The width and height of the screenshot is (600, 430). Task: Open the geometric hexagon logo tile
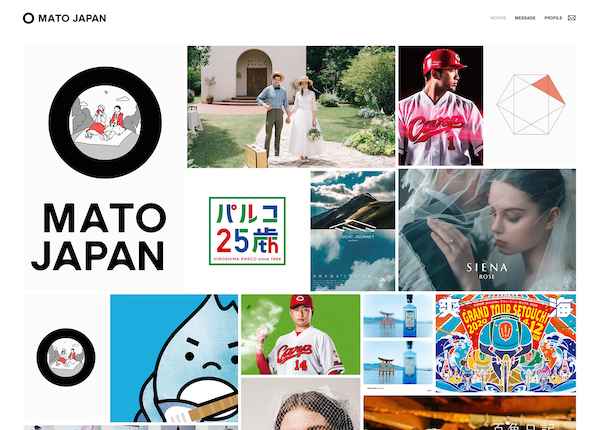coord(531,106)
